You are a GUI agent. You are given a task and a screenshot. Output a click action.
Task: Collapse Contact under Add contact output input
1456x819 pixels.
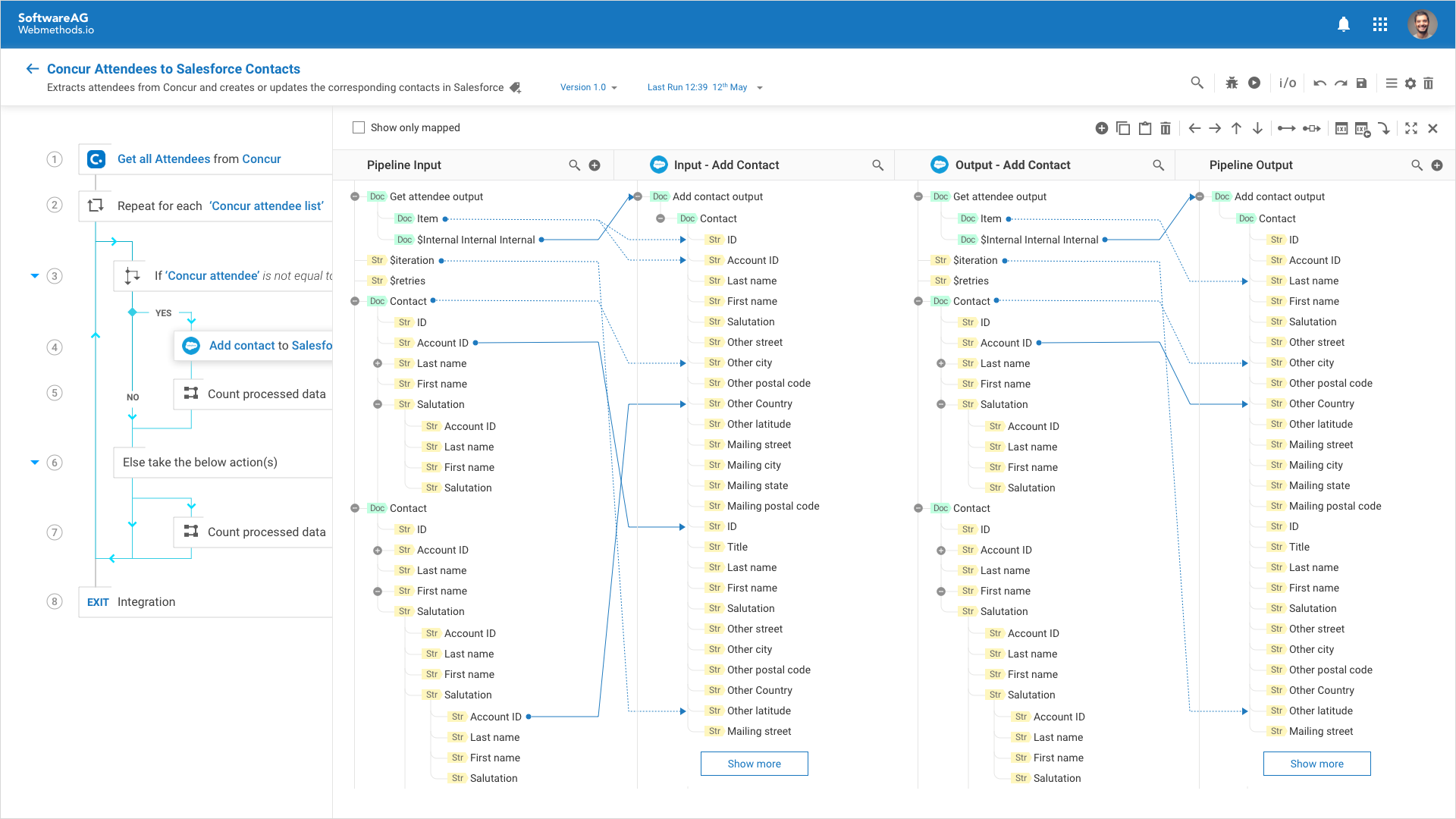pos(661,218)
